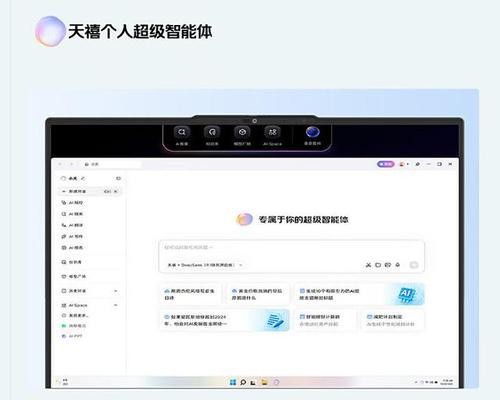The width and height of the screenshot is (500, 400).
Task: Open the AI translate item in the sidebar
Action: click(x=72, y=225)
